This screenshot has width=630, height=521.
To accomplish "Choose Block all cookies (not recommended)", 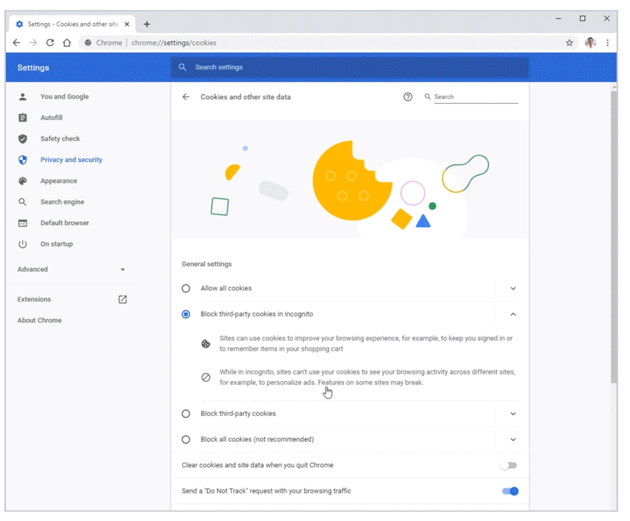I will (x=186, y=439).
